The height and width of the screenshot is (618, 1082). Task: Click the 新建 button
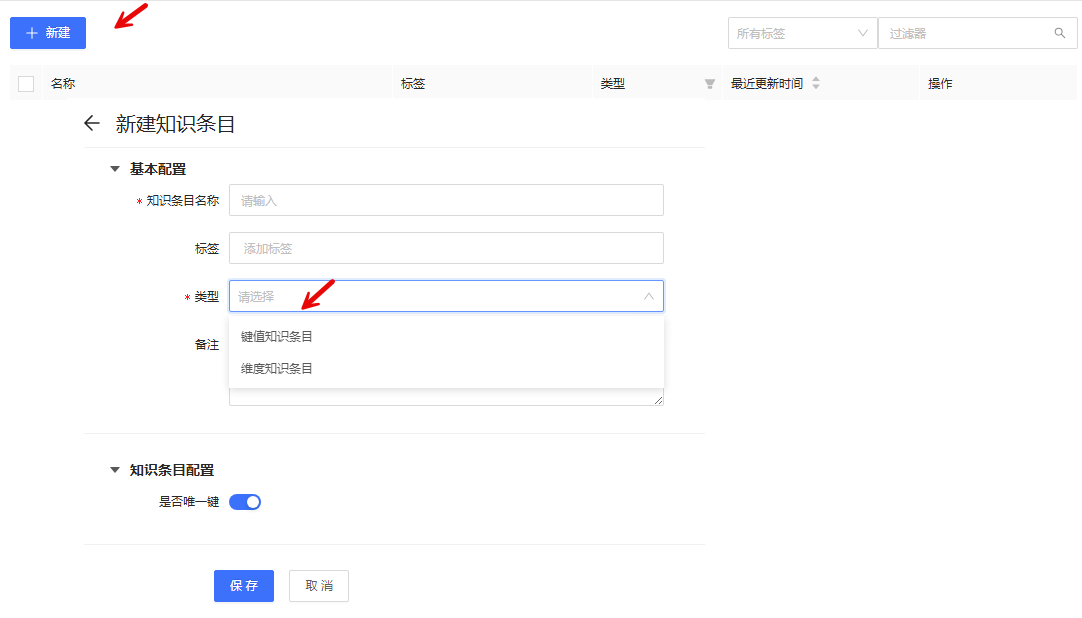tap(48, 33)
